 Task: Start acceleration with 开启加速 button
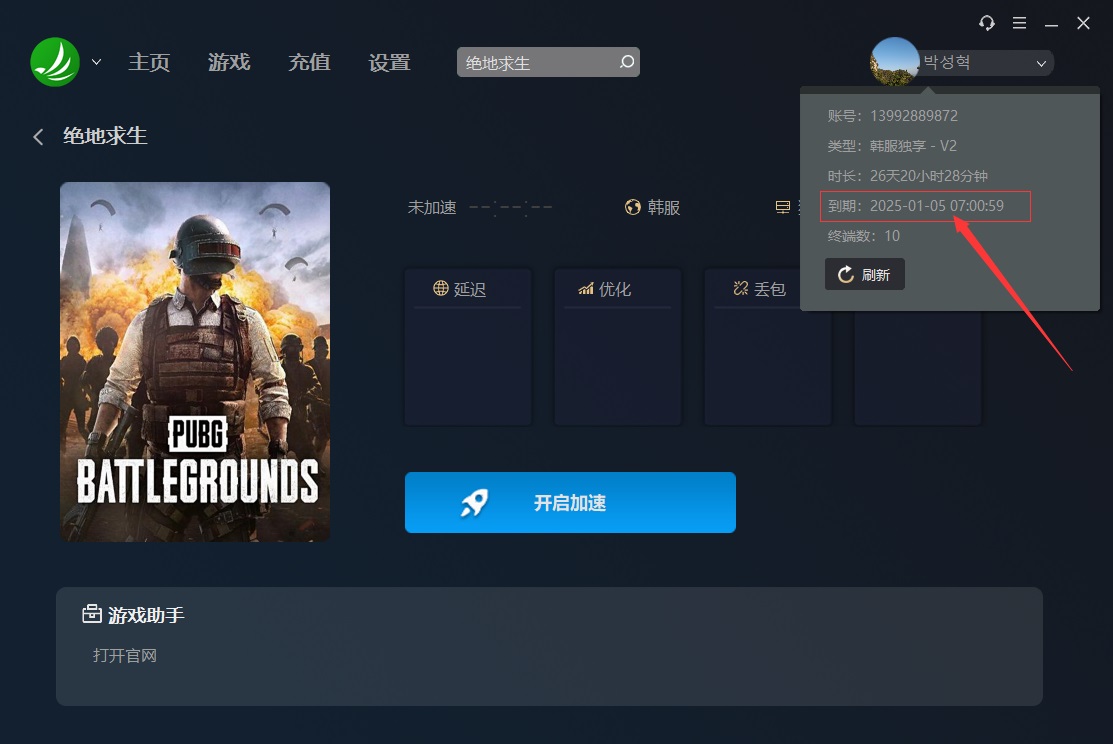pyautogui.click(x=570, y=503)
